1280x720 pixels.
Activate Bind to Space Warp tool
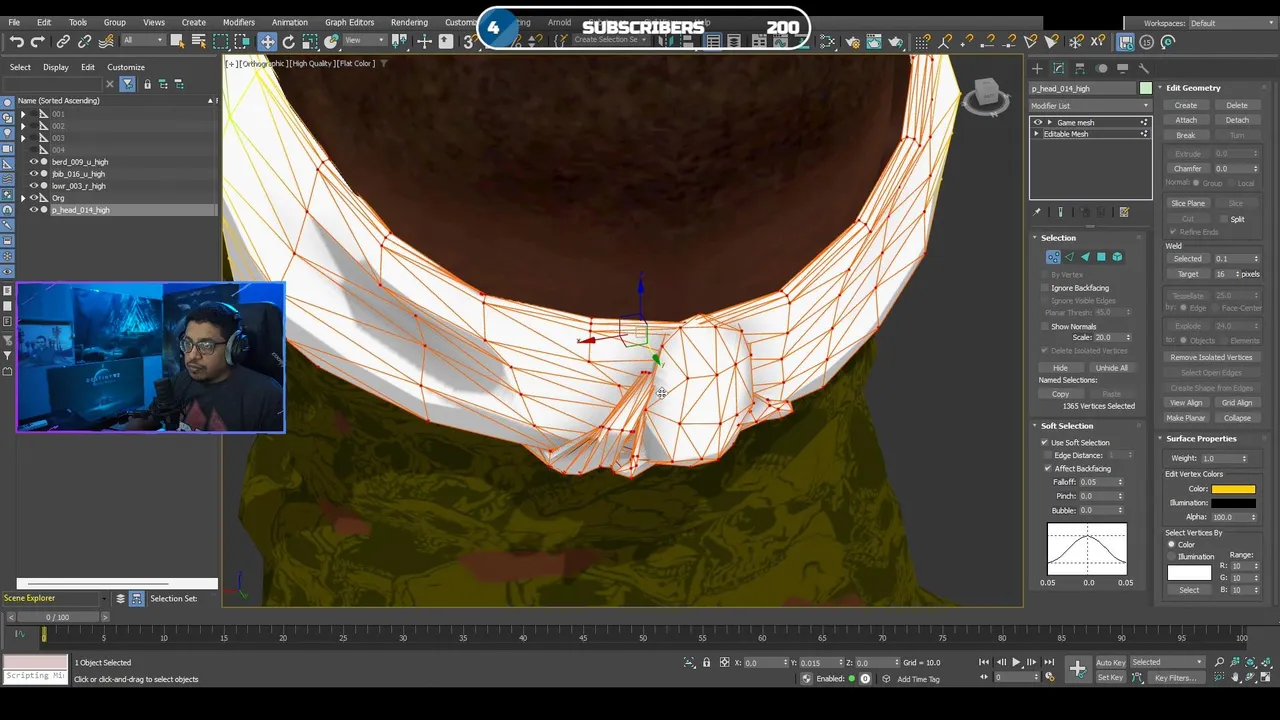click(x=105, y=42)
